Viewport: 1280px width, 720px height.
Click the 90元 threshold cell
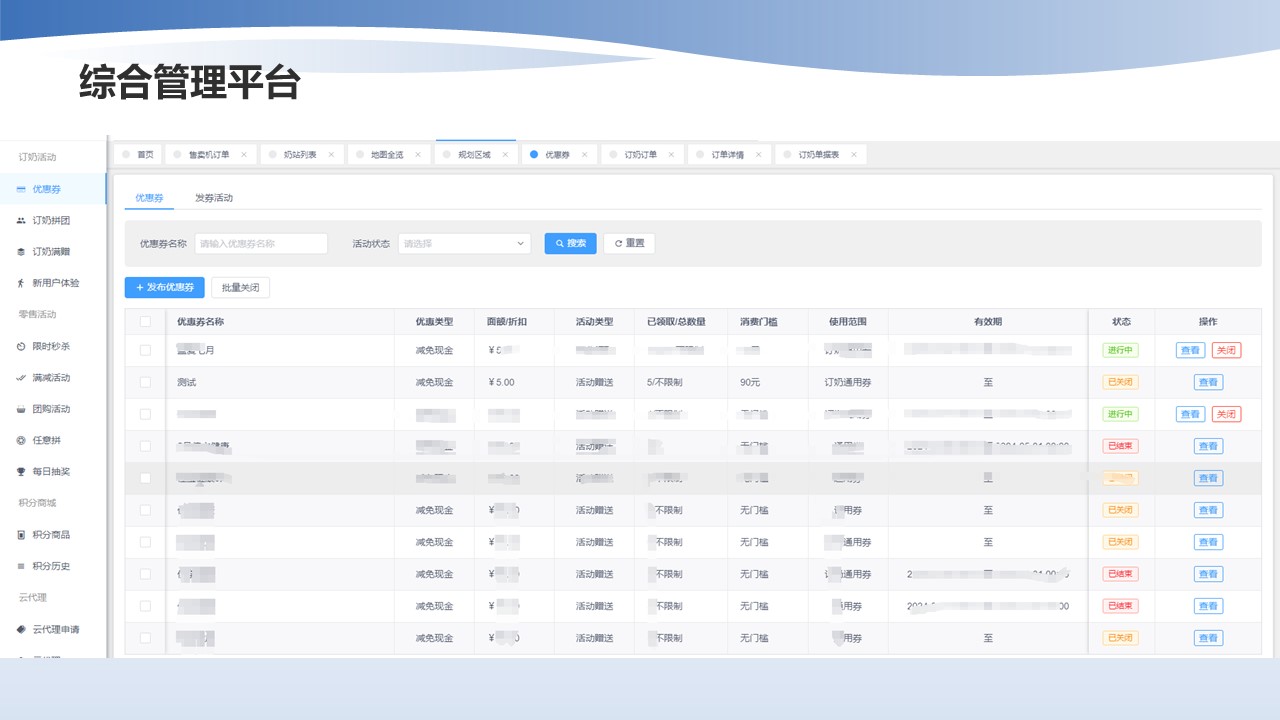coord(750,382)
